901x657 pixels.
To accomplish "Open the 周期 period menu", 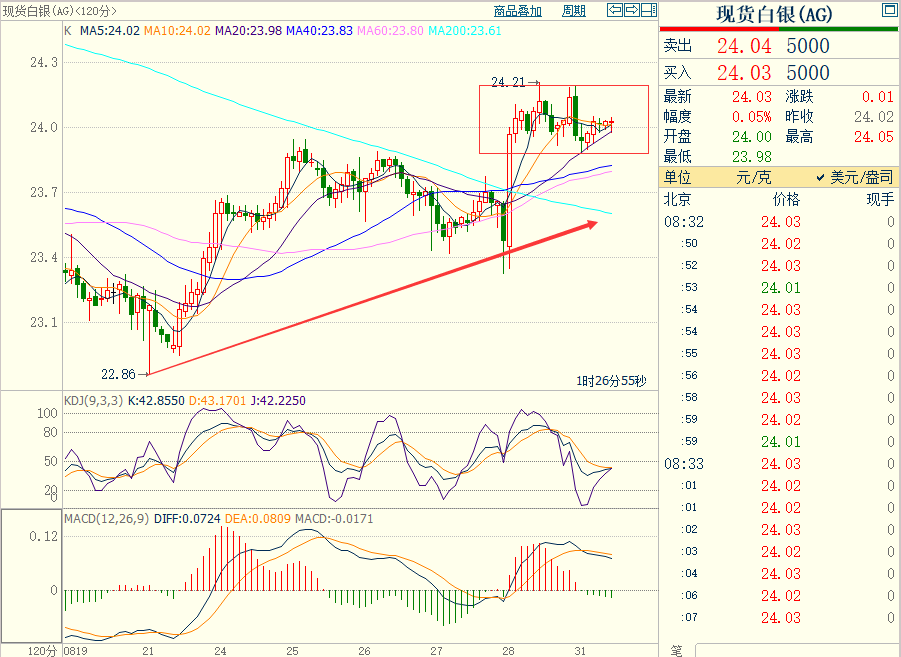I will (573, 10).
